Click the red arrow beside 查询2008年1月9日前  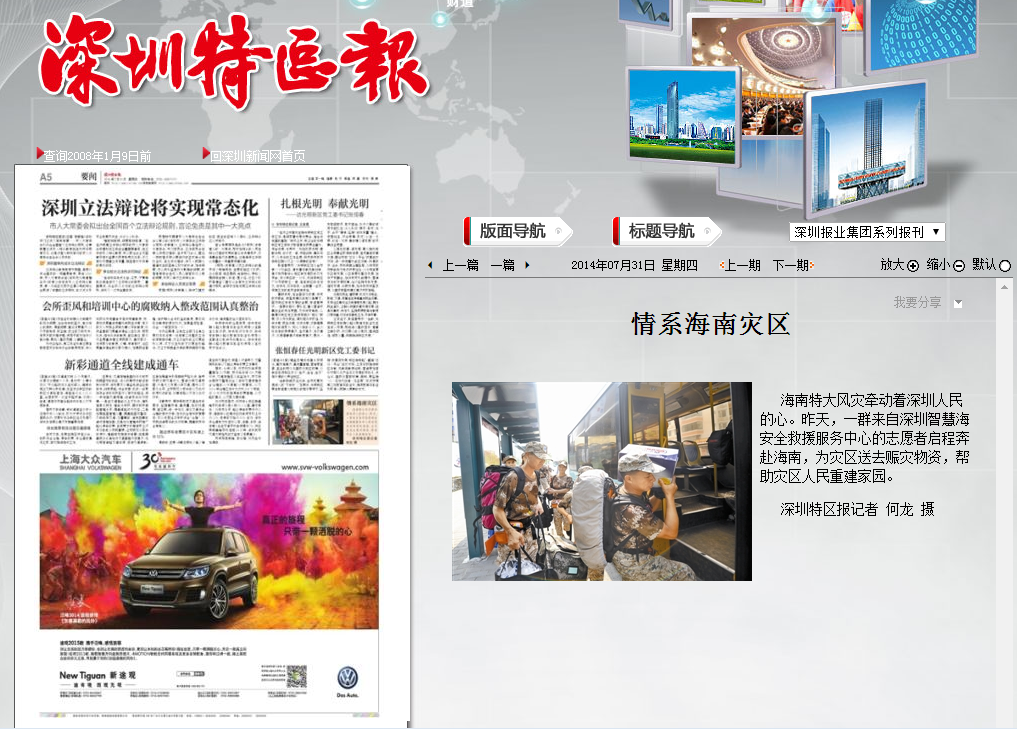[40, 154]
